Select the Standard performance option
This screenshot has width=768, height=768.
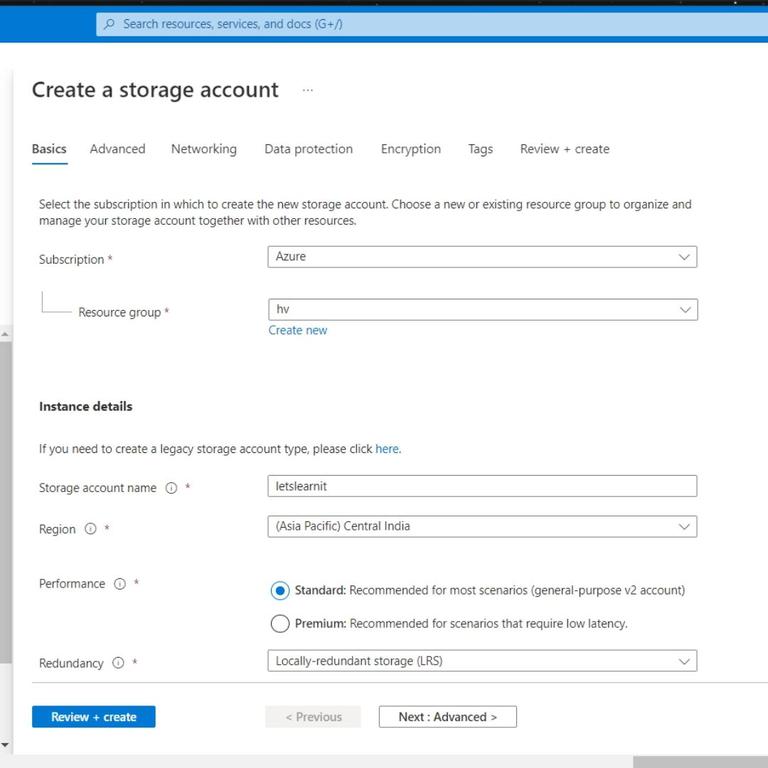[280, 591]
